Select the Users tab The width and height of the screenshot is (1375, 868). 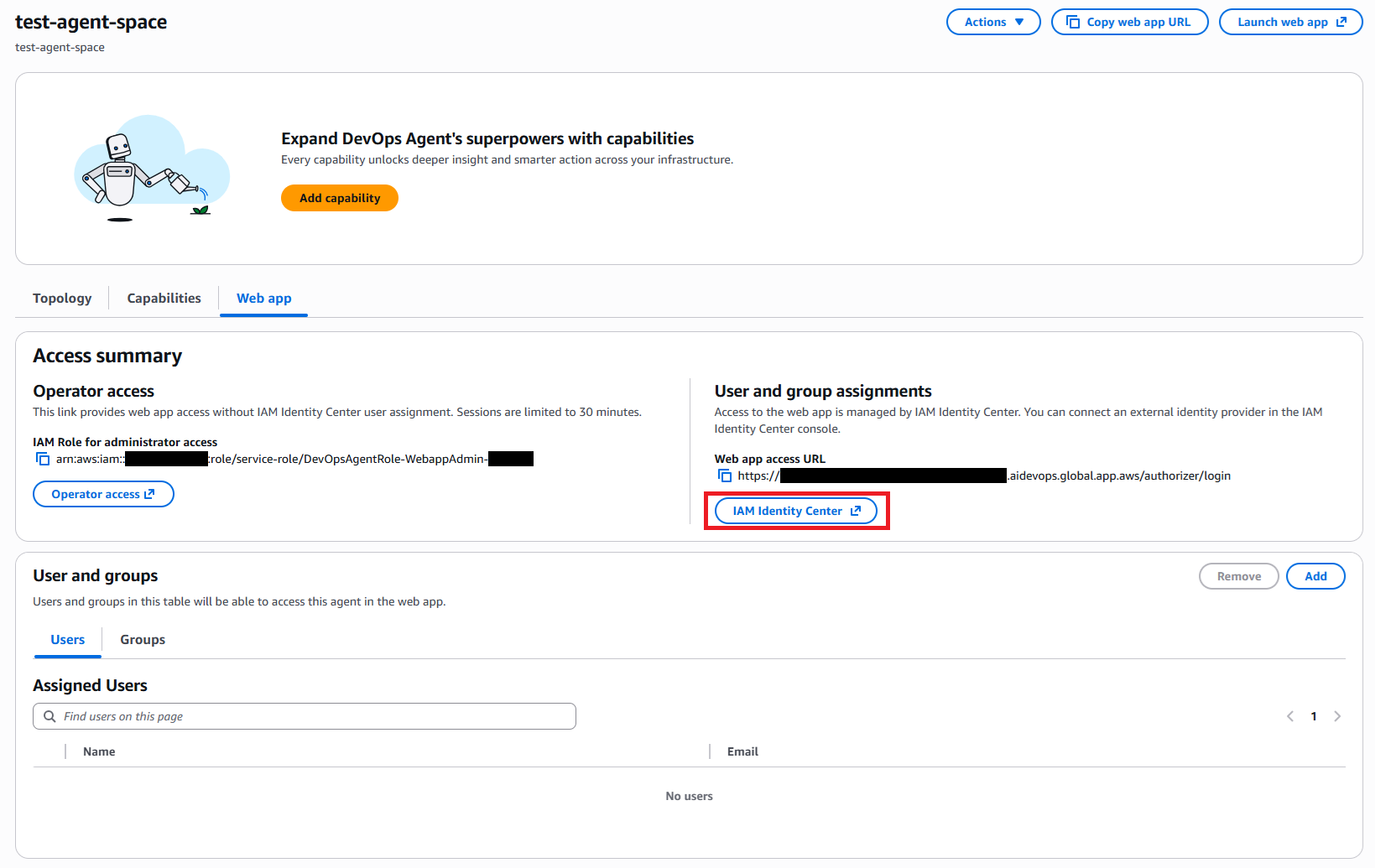tap(67, 639)
